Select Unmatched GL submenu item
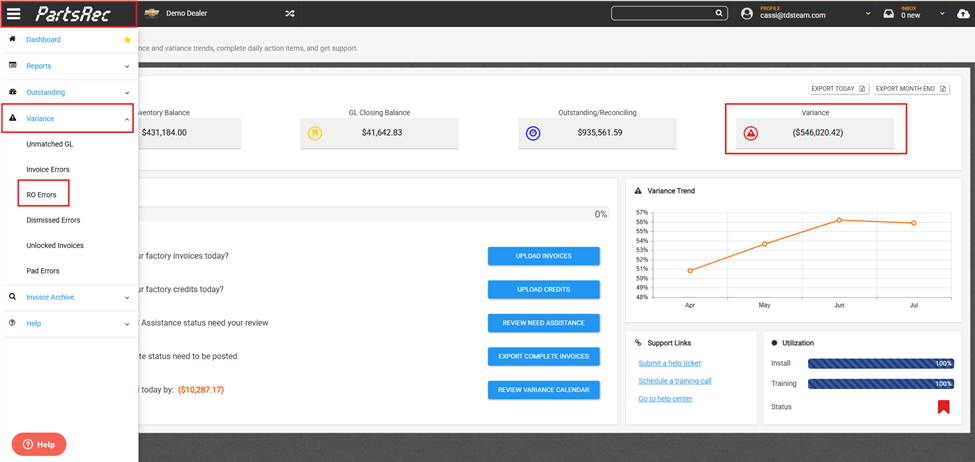975x462 pixels. coord(50,144)
